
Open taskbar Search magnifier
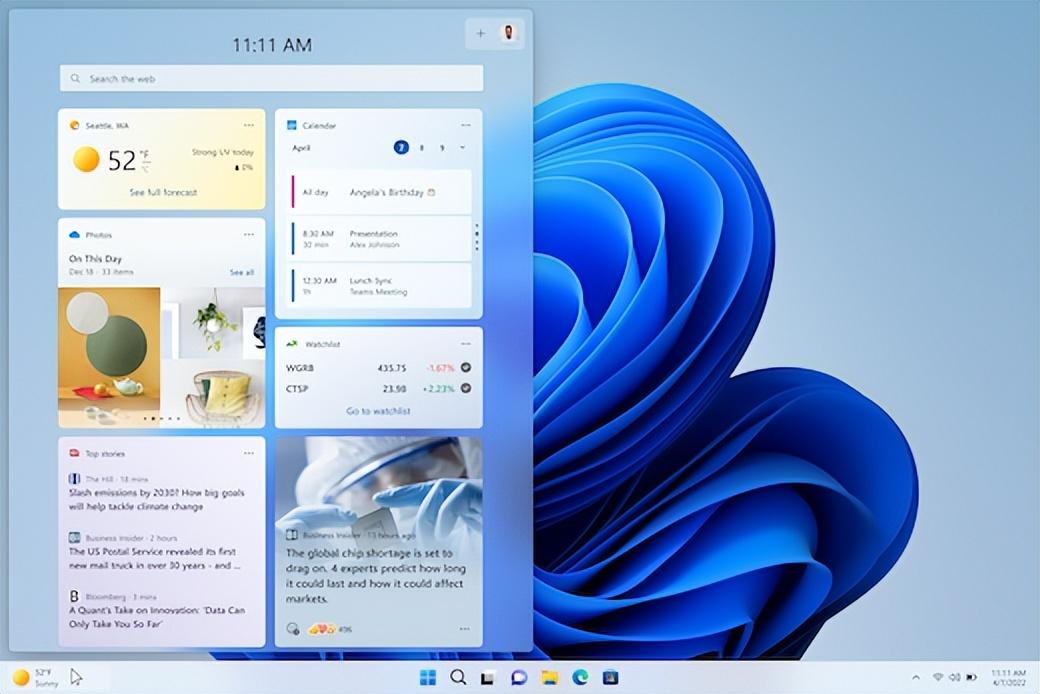(458, 677)
